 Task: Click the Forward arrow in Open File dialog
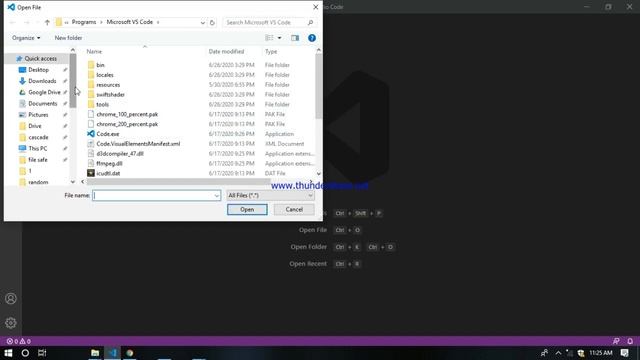coord(27,22)
